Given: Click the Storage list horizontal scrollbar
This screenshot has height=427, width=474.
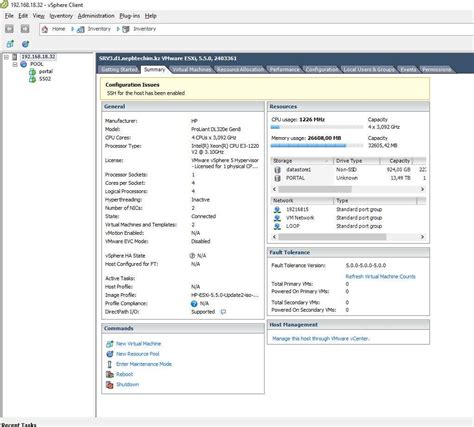Looking at the screenshot, I should 315,189.
